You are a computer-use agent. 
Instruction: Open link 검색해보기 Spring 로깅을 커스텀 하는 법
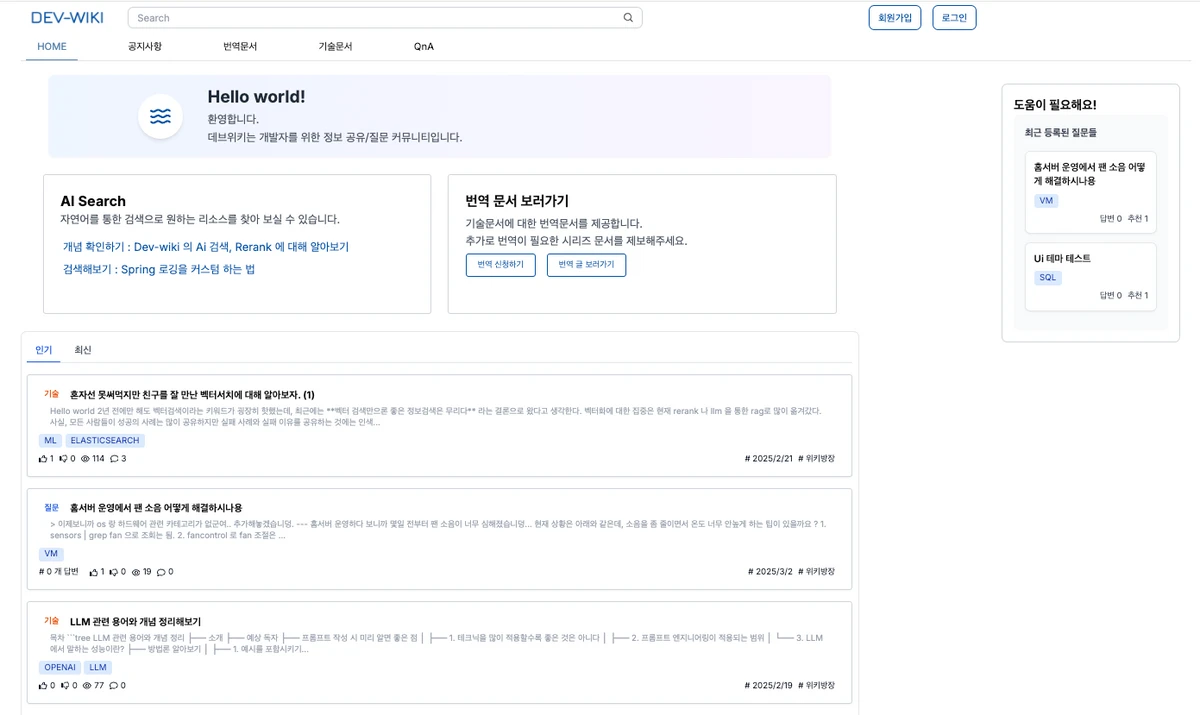click(159, 269)
